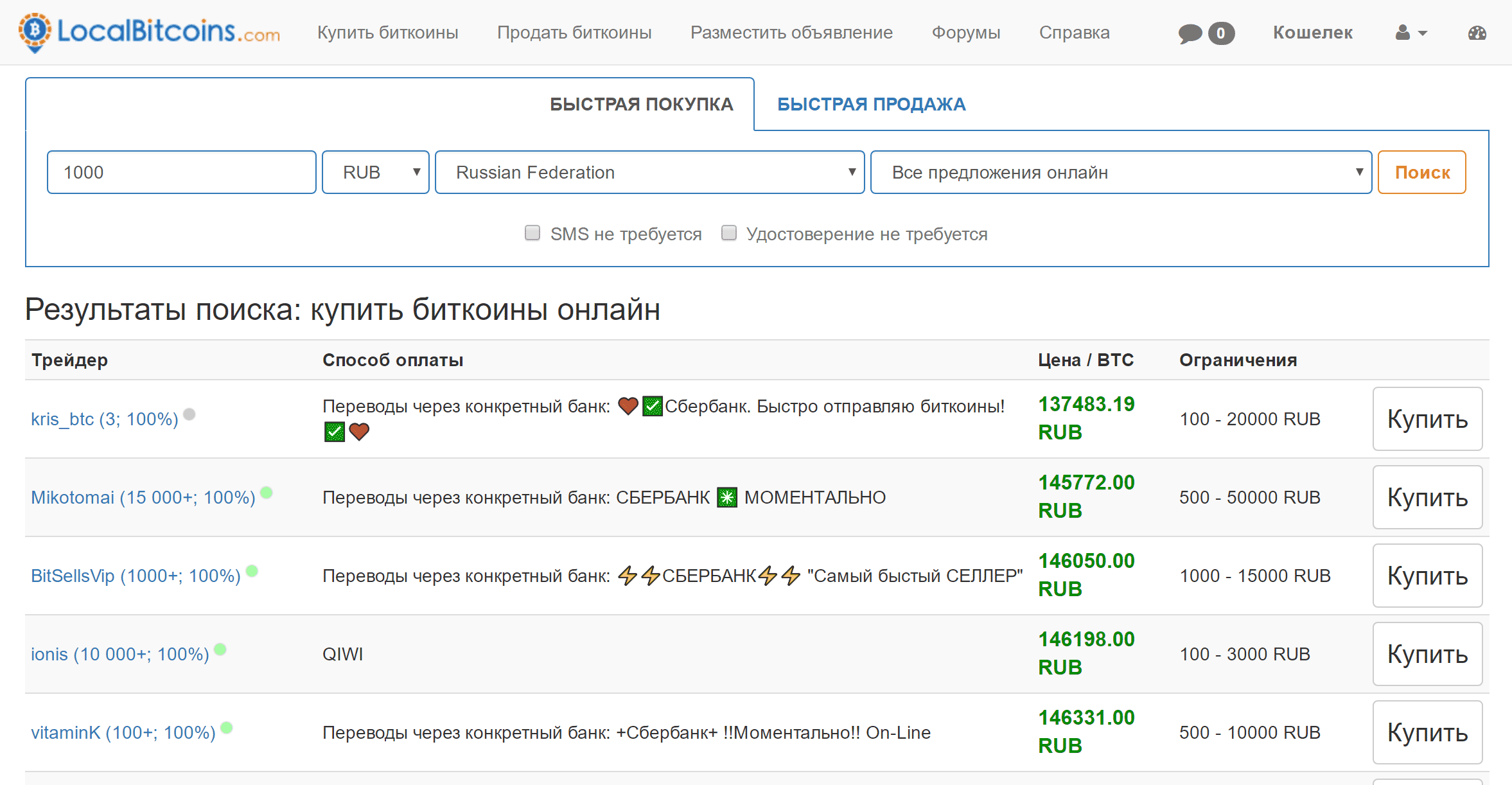Click the LocalBitcoins.com logo
The image size is (1512, 785).
[x=148, y=32]
